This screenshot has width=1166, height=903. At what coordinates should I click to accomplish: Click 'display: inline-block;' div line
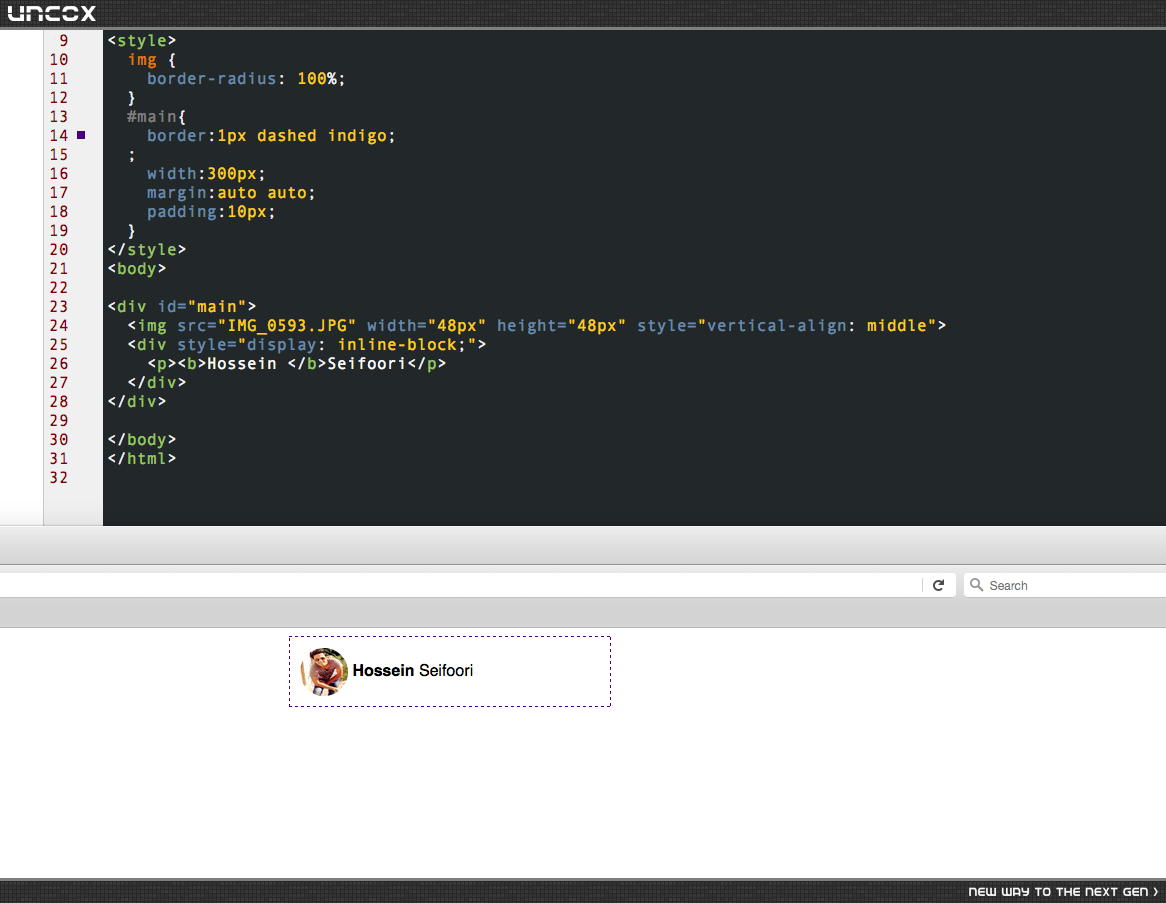point(306,345)
